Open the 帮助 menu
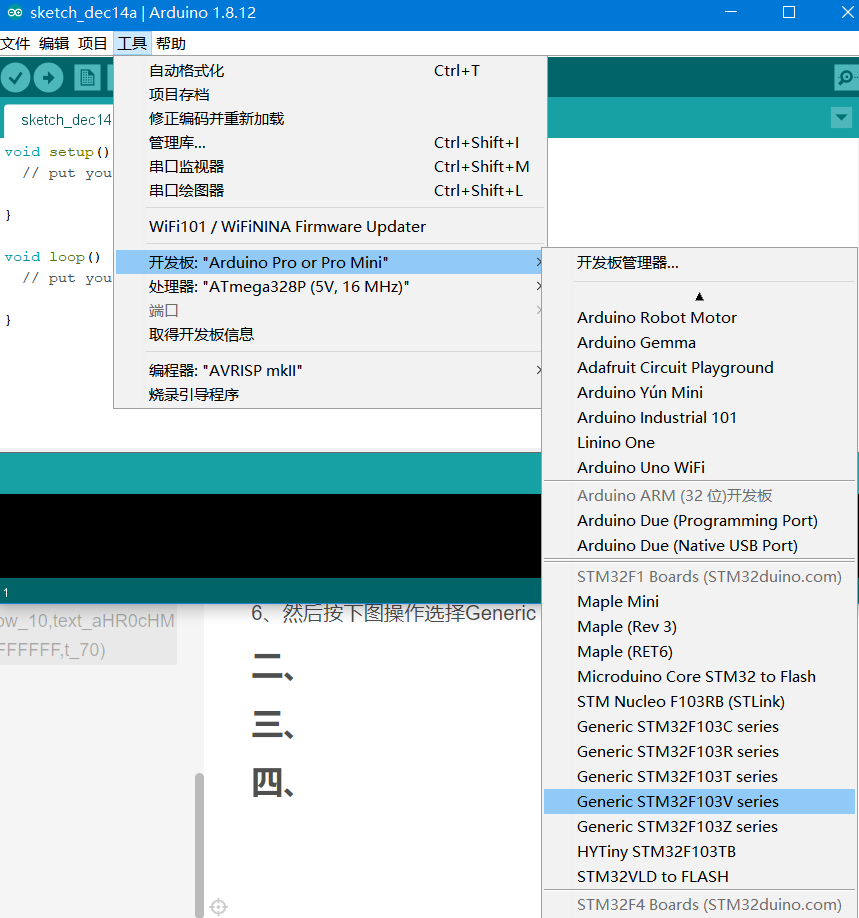859x918 pixels. 171,43
